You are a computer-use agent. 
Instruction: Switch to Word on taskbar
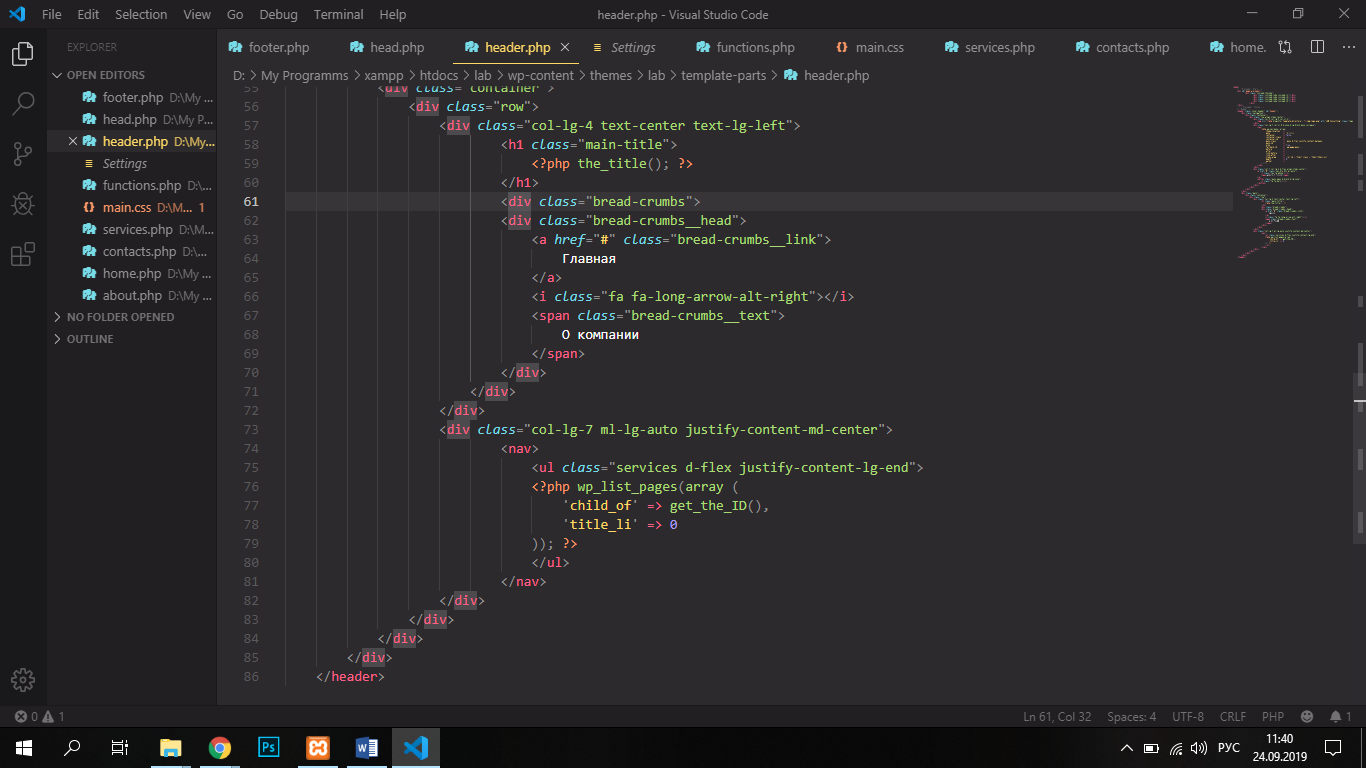click(x=367, y=747)
